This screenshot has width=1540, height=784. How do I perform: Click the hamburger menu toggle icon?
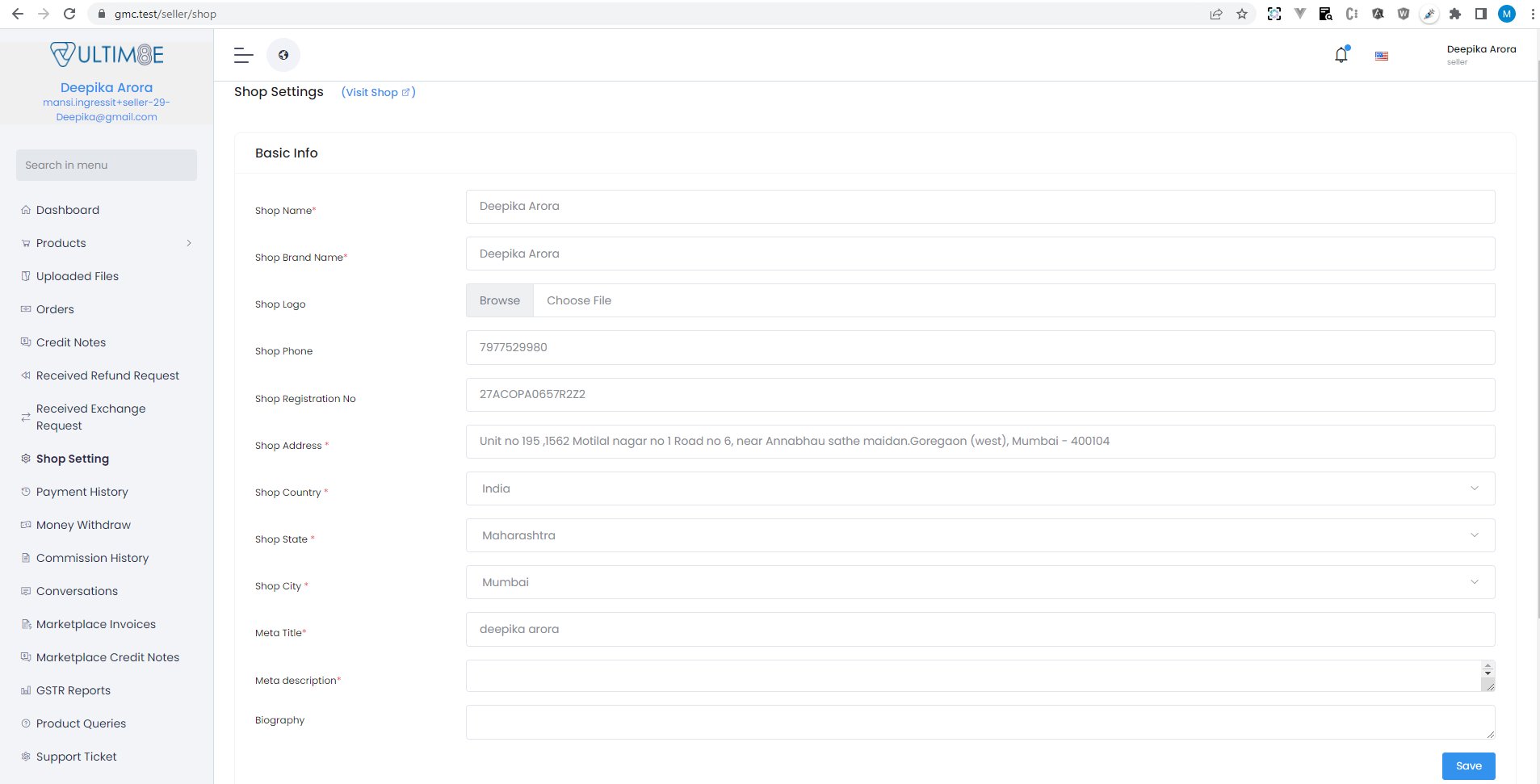243,55
